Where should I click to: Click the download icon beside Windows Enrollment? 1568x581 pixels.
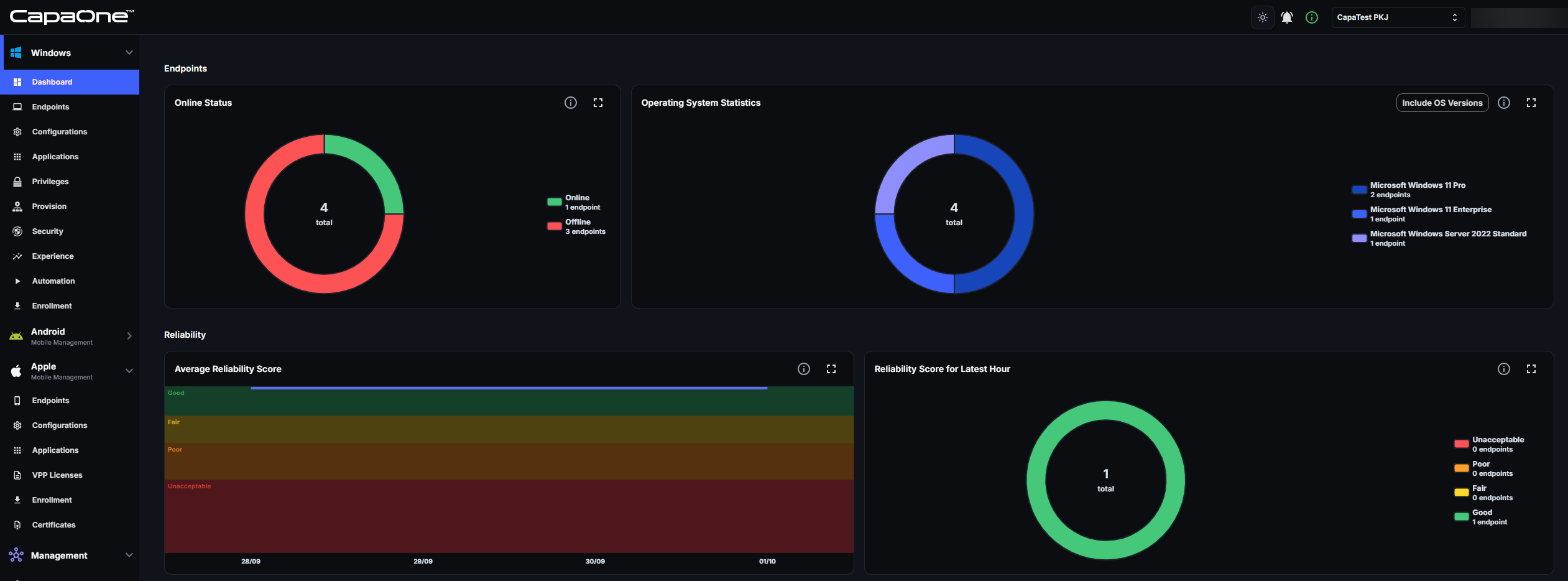tap(17, 306)
